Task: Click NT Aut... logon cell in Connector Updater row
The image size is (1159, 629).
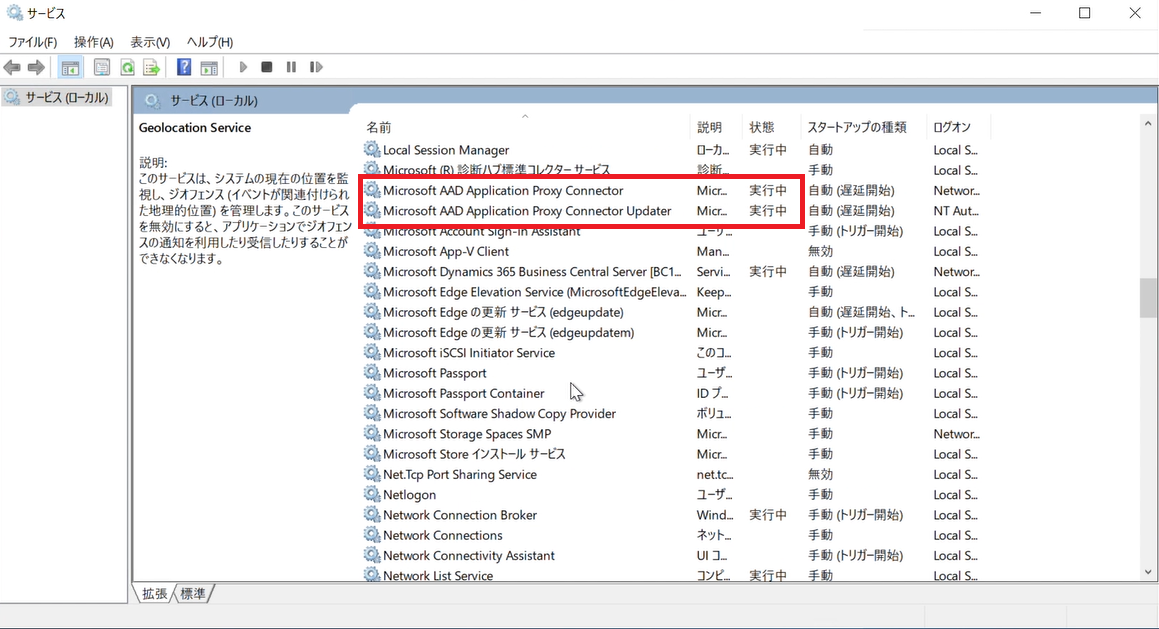Action: [x=956, y=211]
